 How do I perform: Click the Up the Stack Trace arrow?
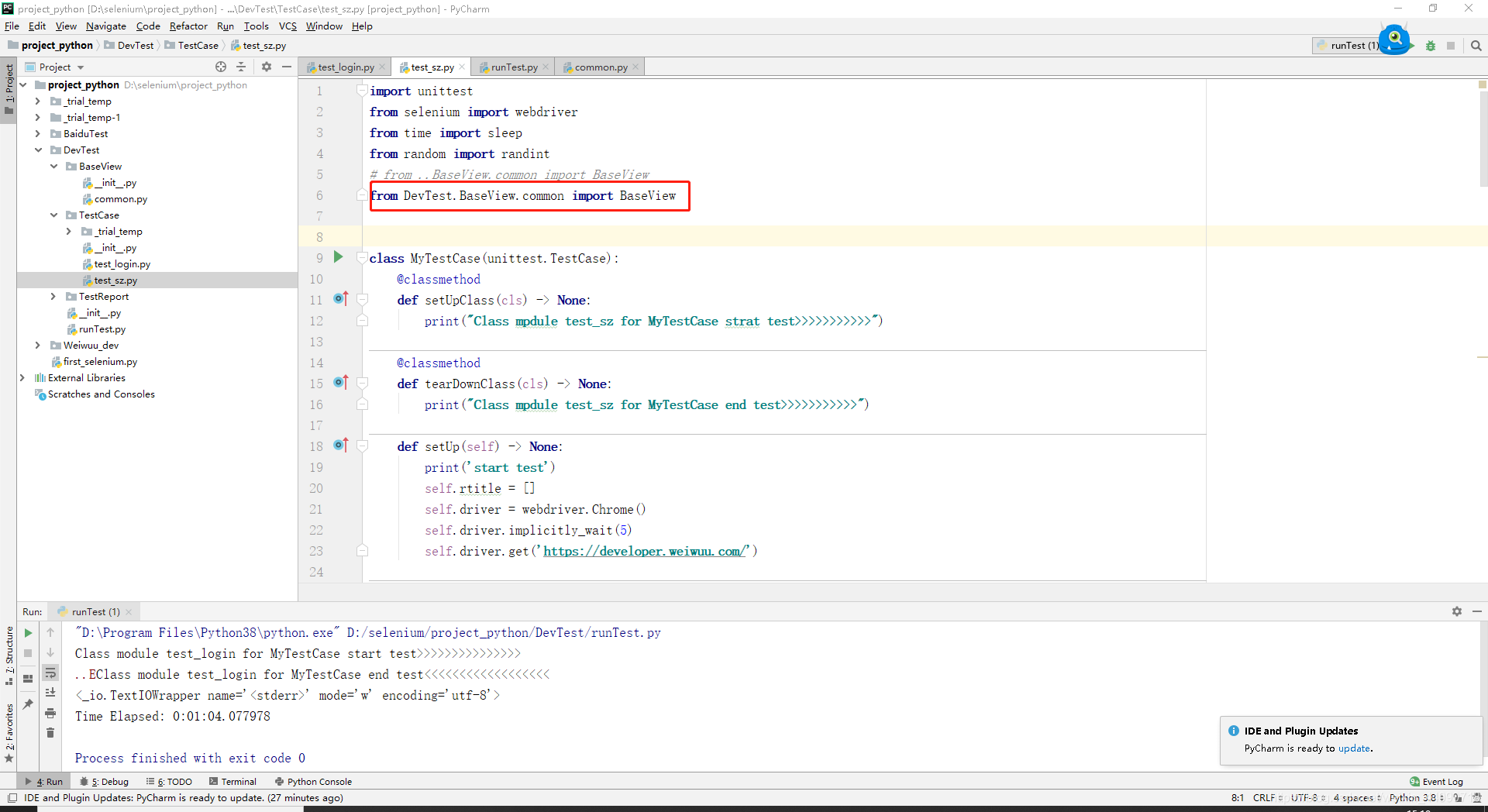[50, 633]
